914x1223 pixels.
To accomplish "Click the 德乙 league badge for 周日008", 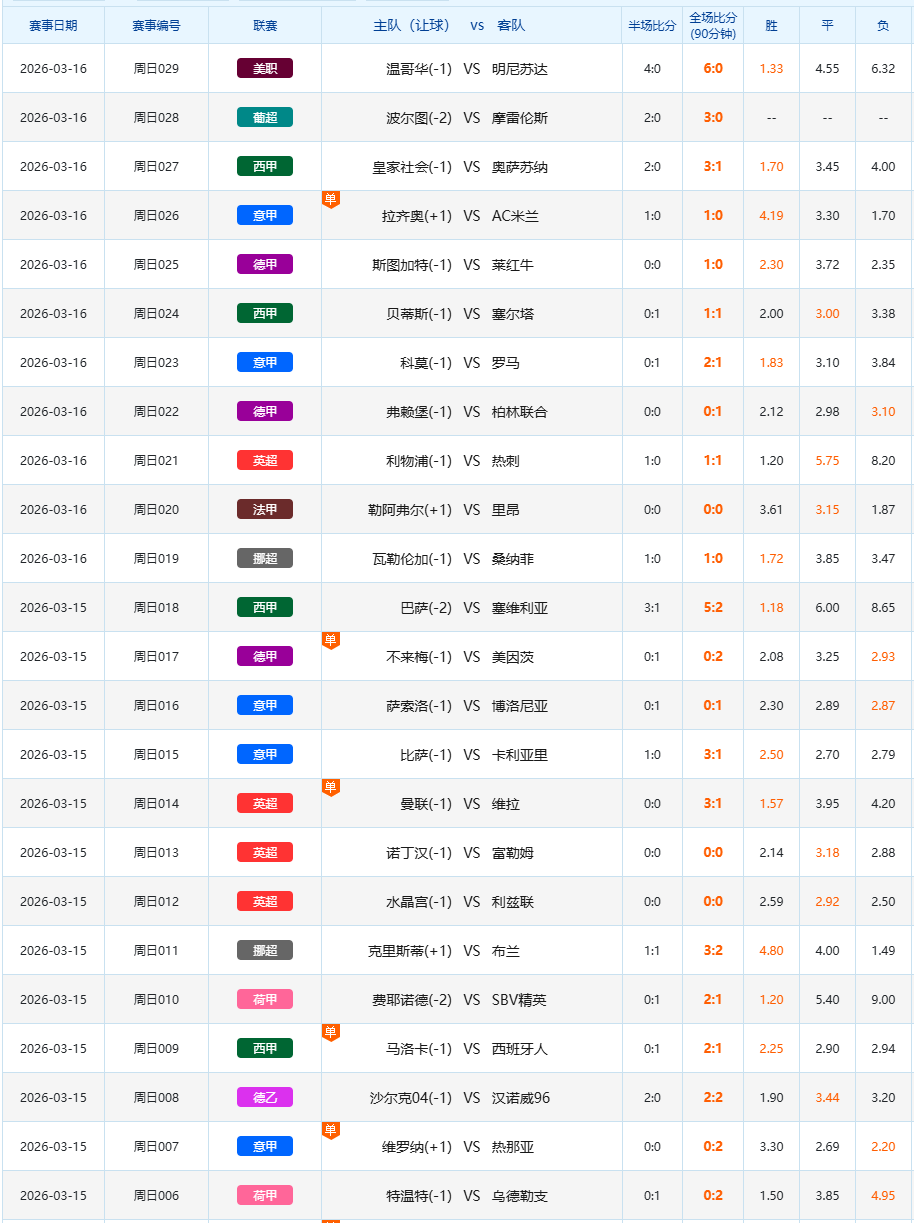I will click(x=265, y=1098).
